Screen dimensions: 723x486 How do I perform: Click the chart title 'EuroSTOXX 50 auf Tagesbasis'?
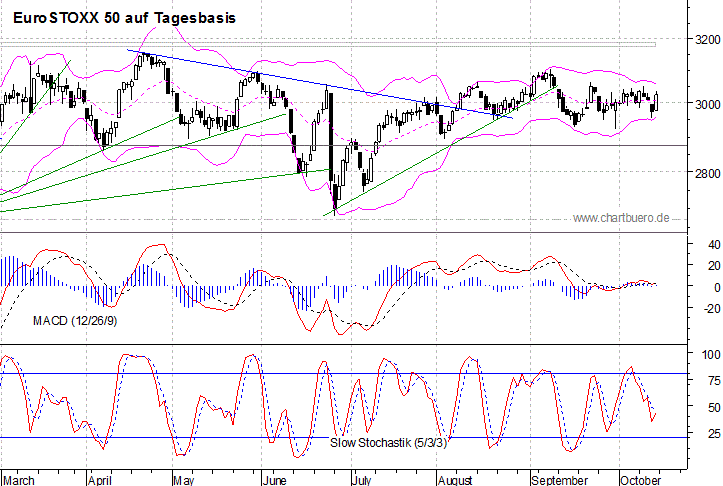tap(124, 18)
